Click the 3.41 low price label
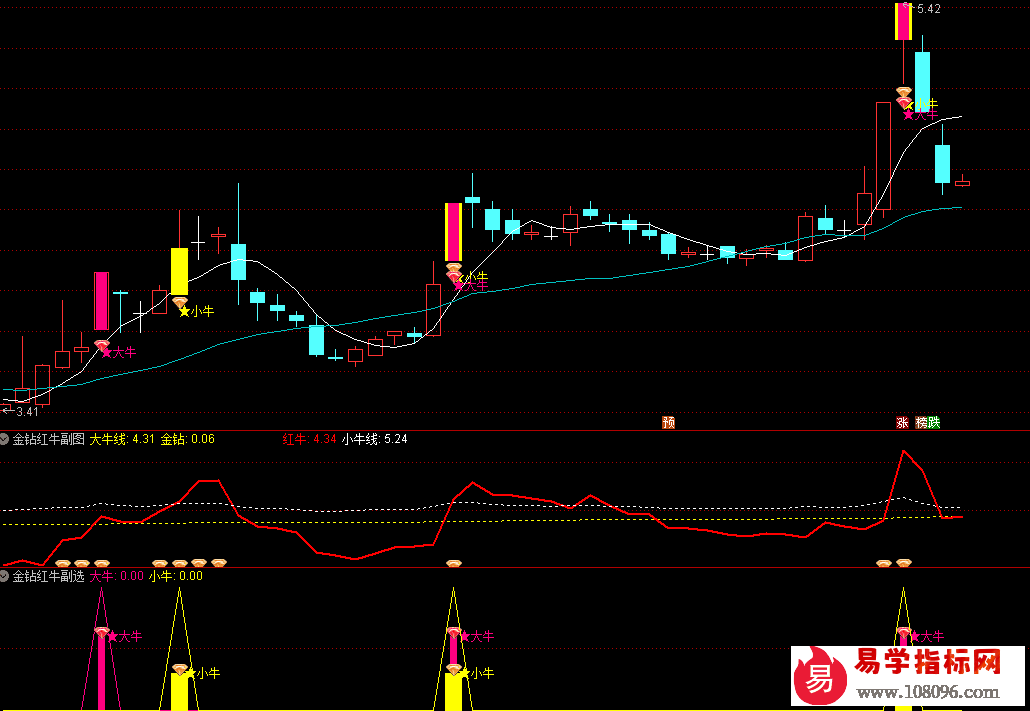The image size is (1030, 711). tap(27, 411)
